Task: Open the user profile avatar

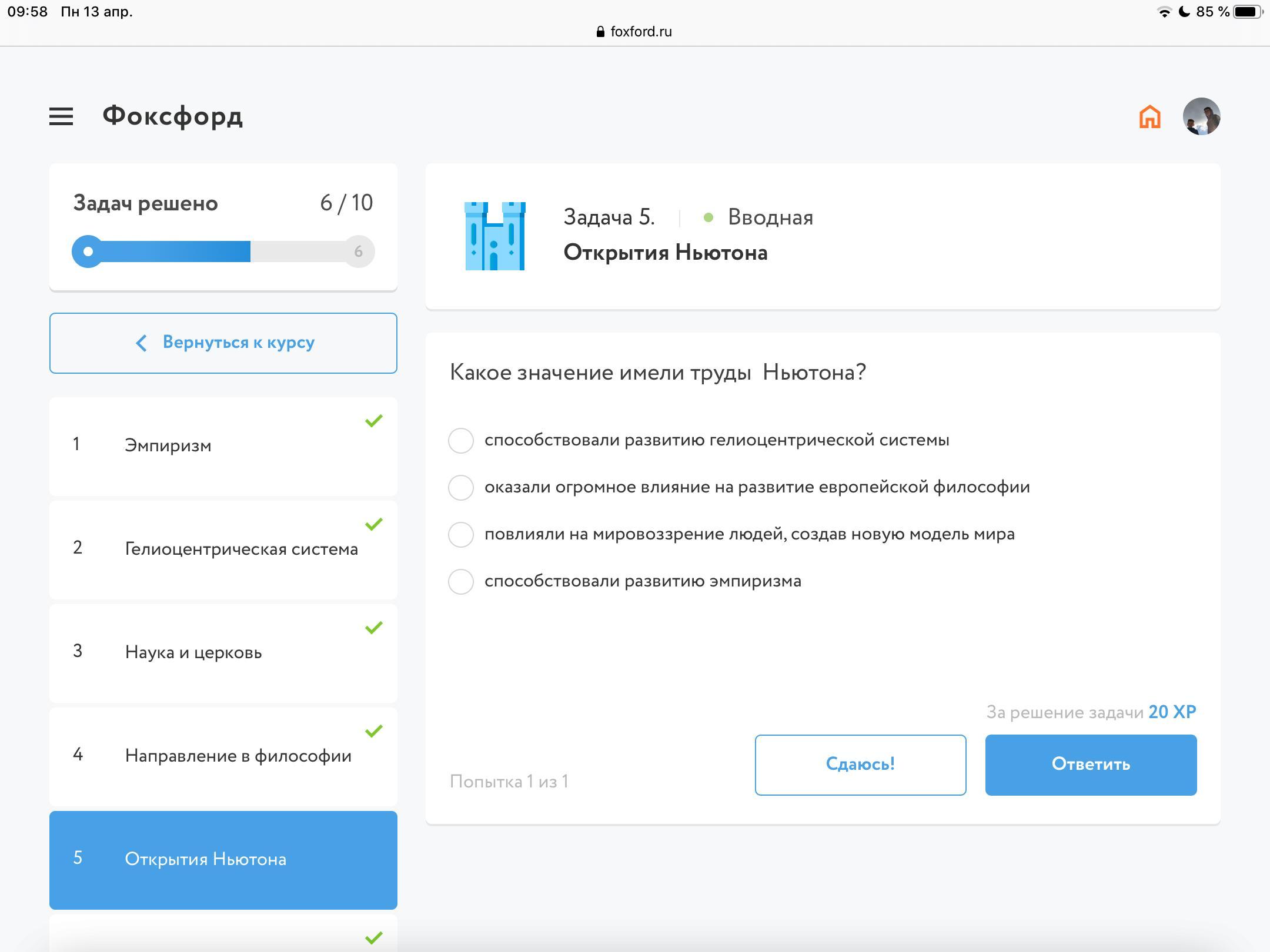Action: (x=1201, y=116)
